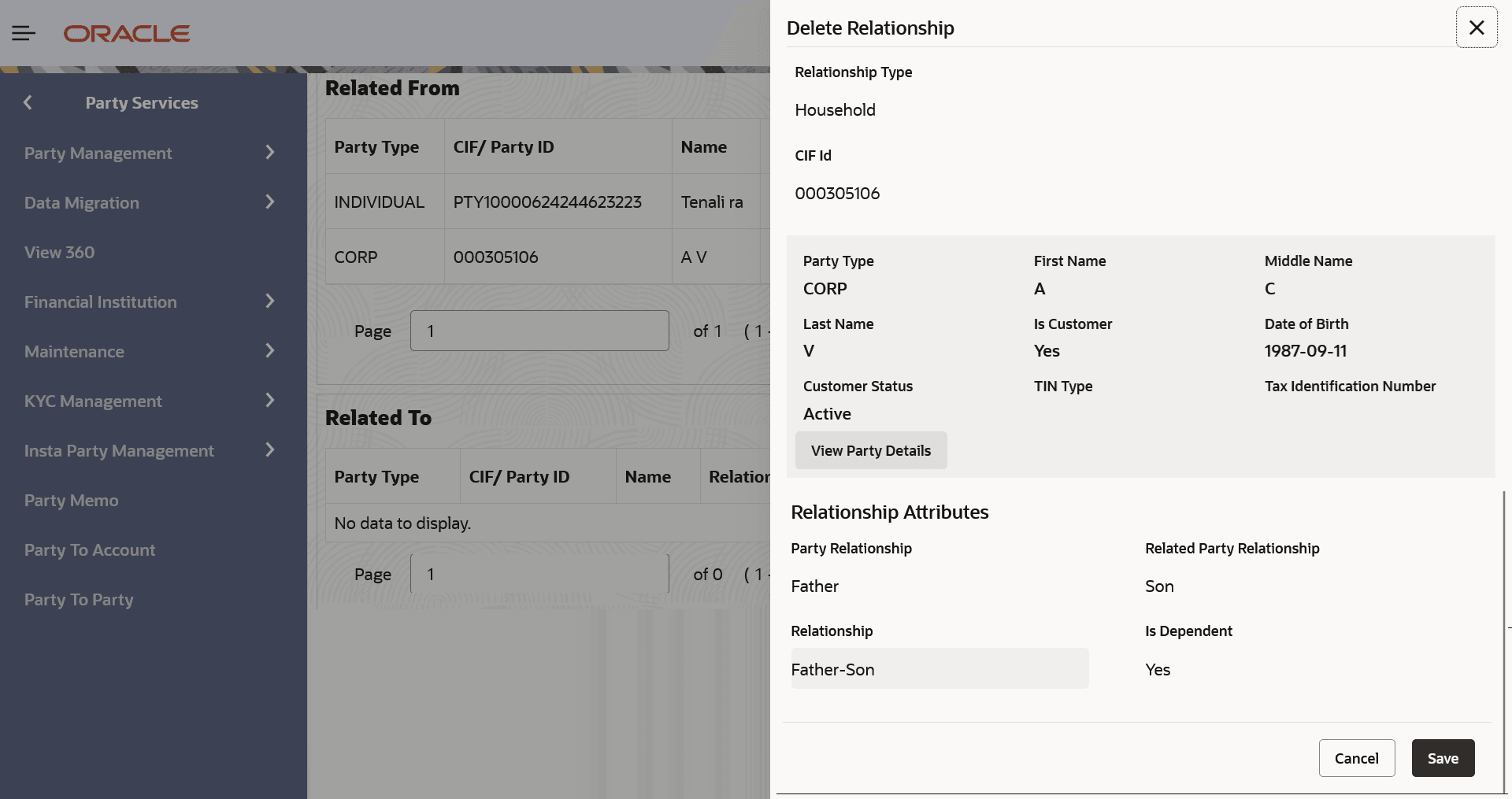Click Son related party relationship value
The width and height of the screenshot is (1512, 799).
point(1159,586)
